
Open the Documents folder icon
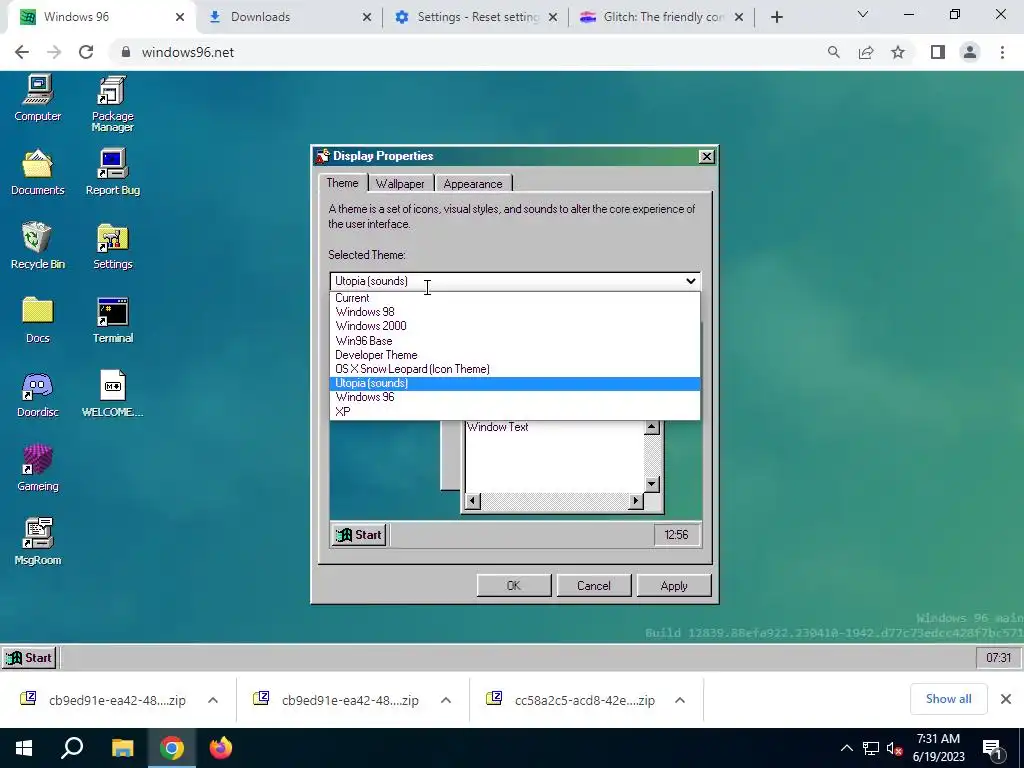pos(38,172)
